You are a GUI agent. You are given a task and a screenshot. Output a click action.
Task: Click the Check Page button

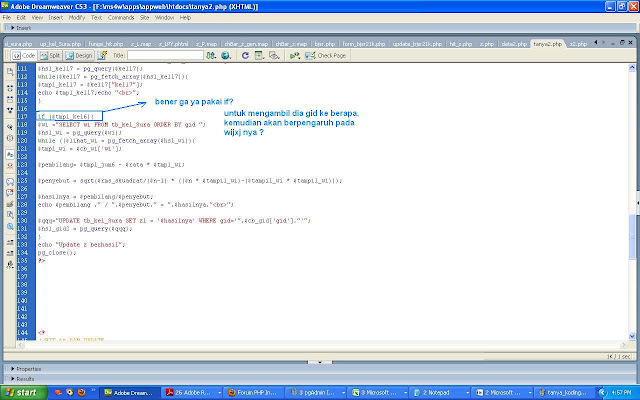(326, 56)
